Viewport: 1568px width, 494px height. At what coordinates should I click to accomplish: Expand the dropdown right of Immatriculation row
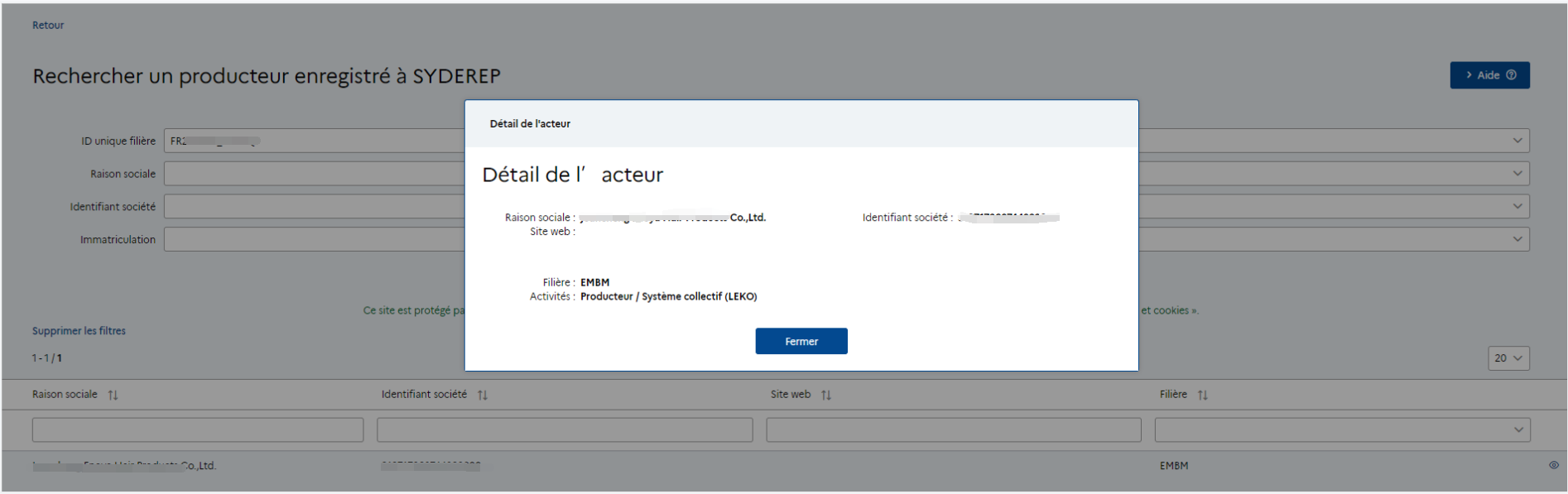tap(1517, 239)
